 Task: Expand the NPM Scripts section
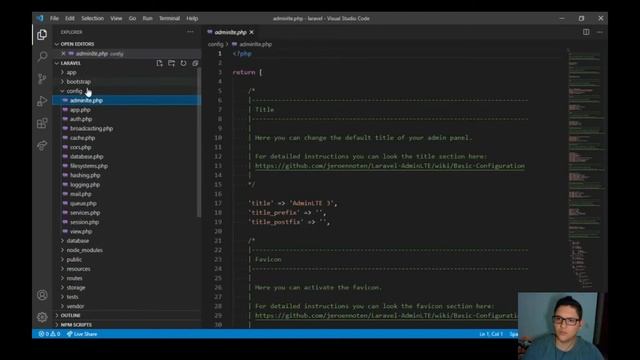tap(76, 325)
